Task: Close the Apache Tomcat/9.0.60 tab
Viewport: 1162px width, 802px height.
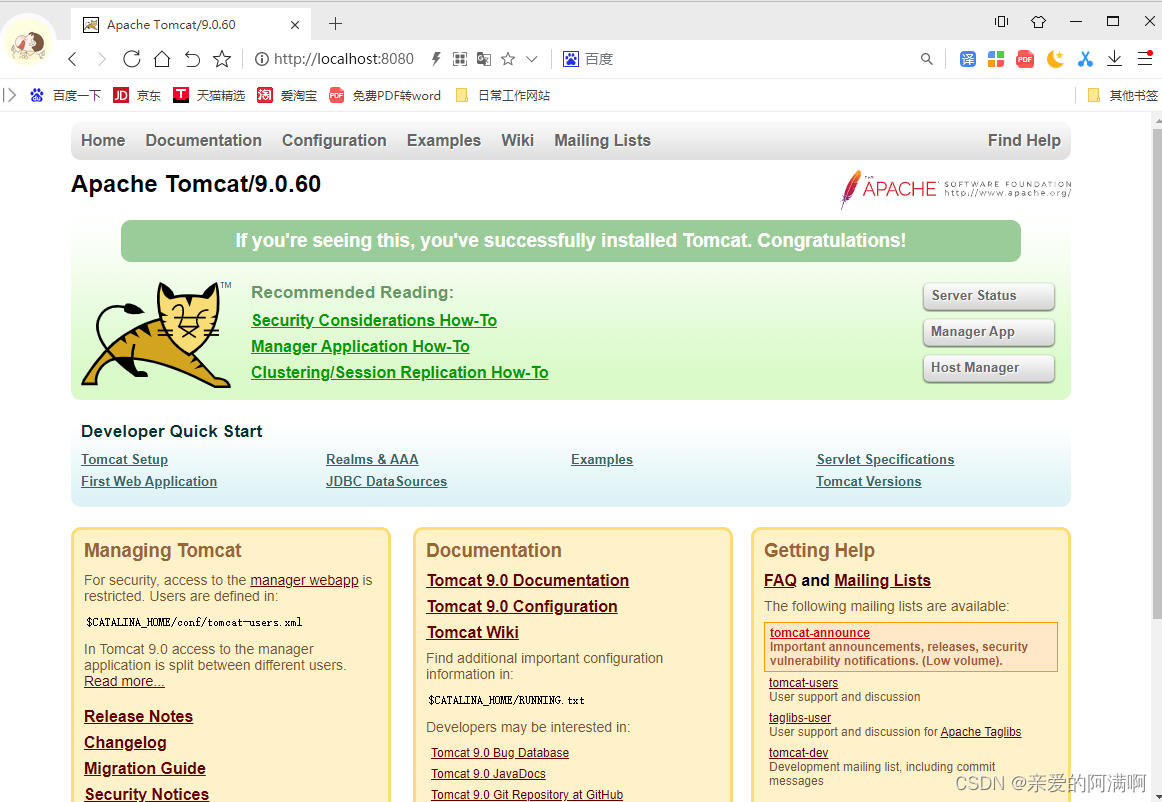Action: coord(295,24)
